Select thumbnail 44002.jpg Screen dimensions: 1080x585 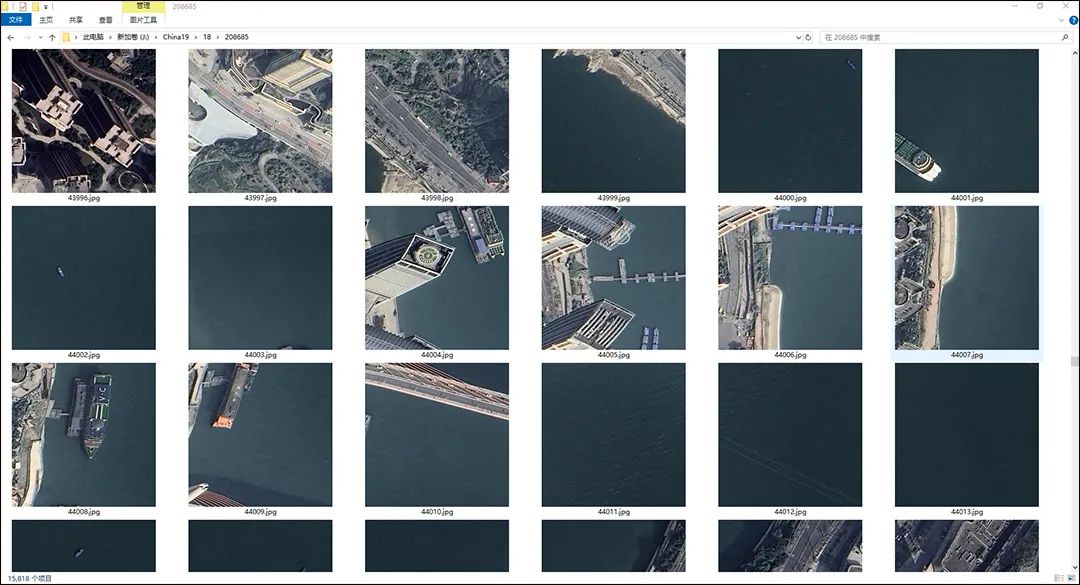pyautogui.click(x=84, y=278)
